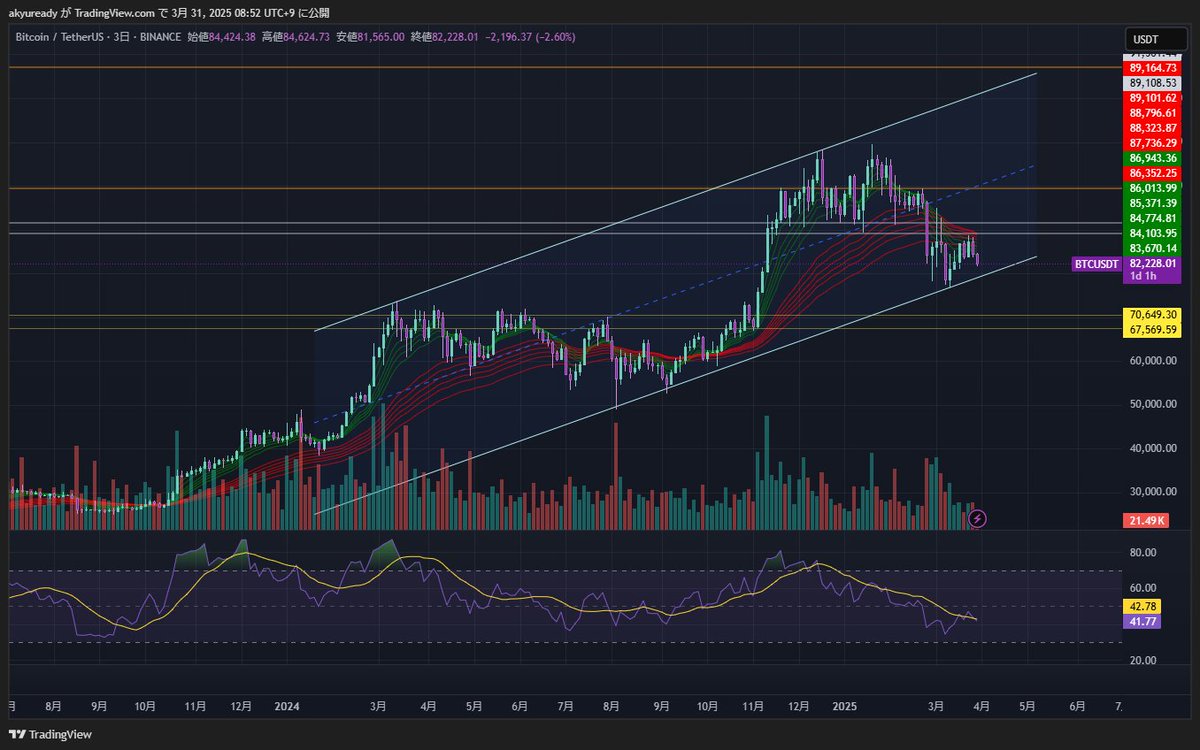Click the 60,000.00 price axis tick
The height and width of the screenshot is (750, 1200).
1151,361
